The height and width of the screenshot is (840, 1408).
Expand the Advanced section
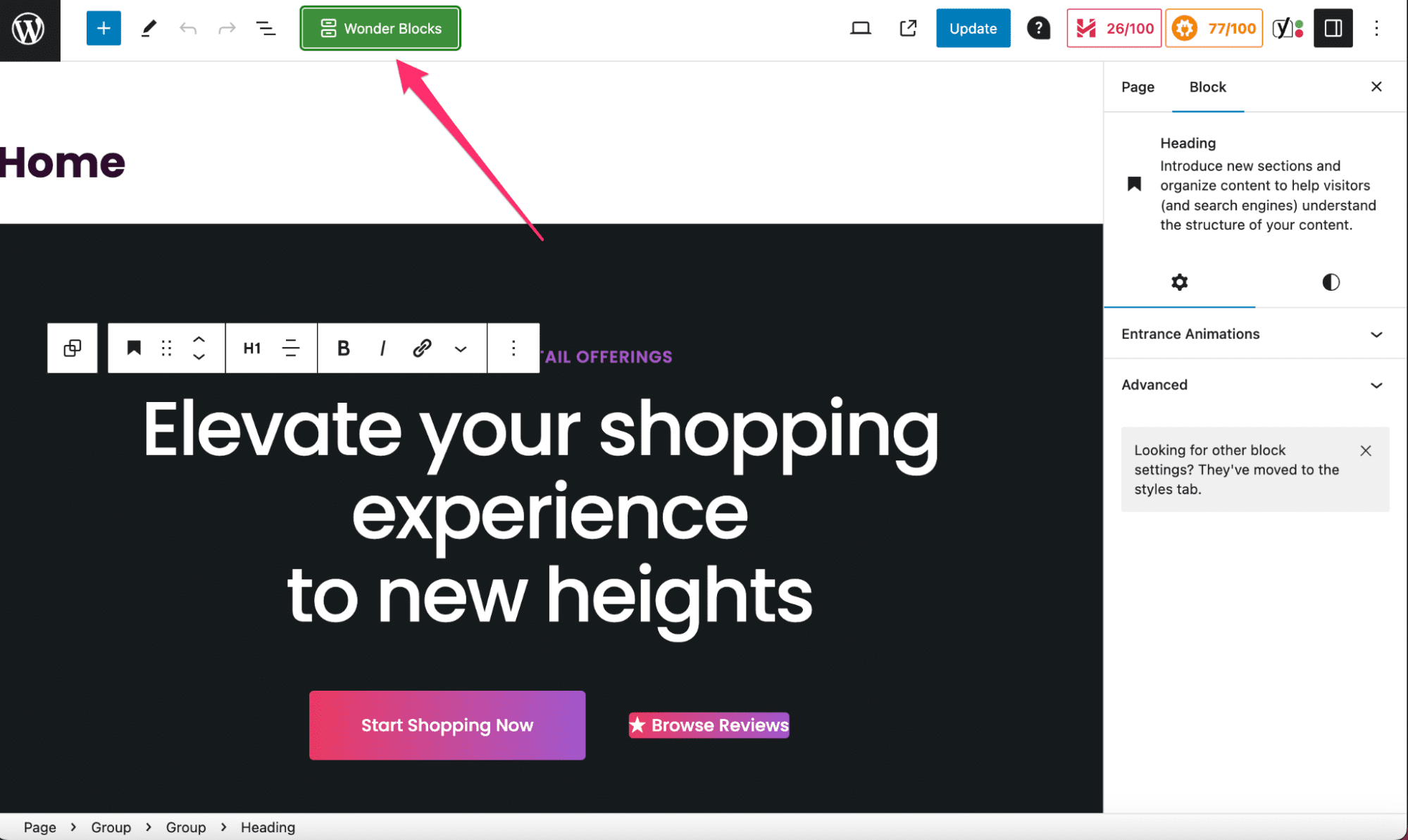click(x=1254, y=385)
